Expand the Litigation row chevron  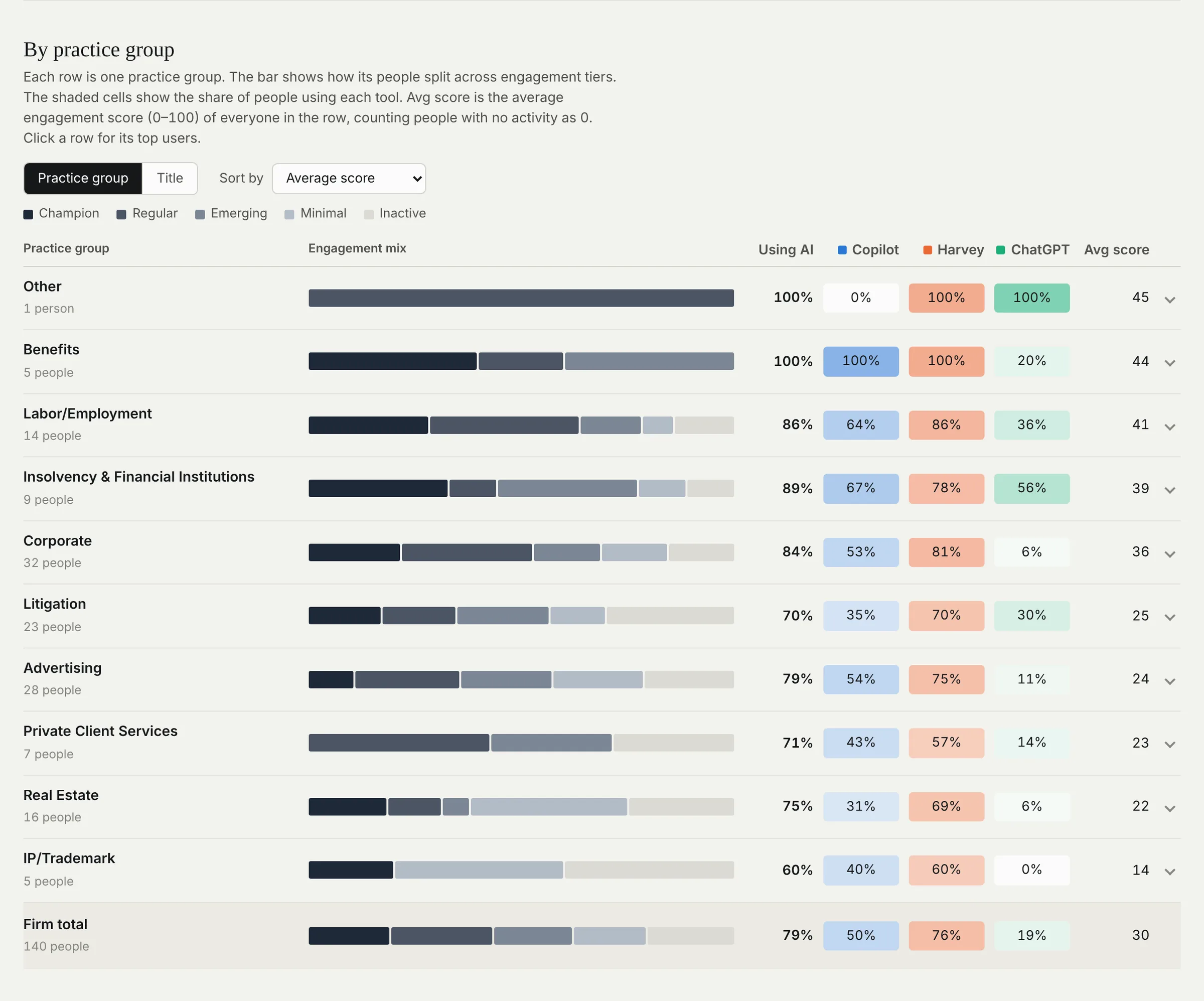point(1169,617)
